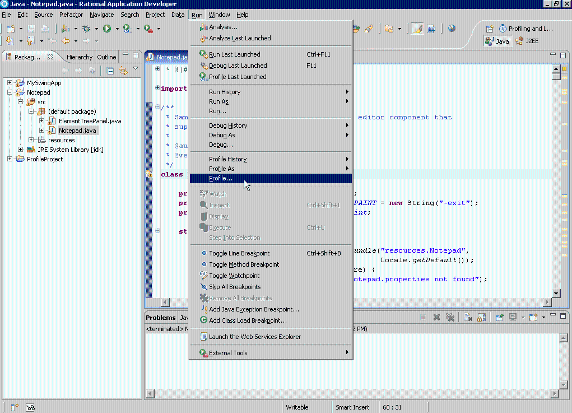Open the Window menu in menu bar

point(219,15)
